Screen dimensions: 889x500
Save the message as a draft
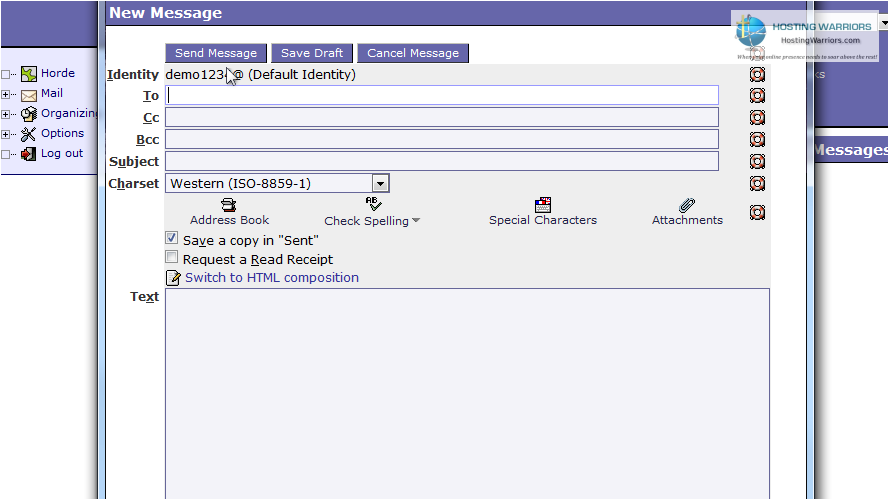click(x=312, y=53)
